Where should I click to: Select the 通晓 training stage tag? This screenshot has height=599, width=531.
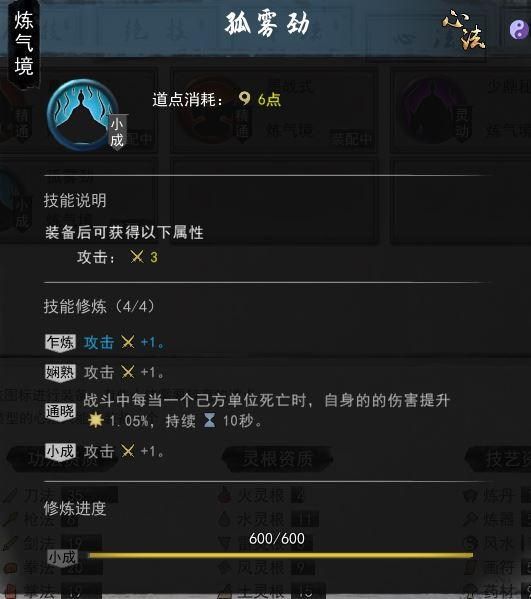pyautogui.click(x=60, y=412)
